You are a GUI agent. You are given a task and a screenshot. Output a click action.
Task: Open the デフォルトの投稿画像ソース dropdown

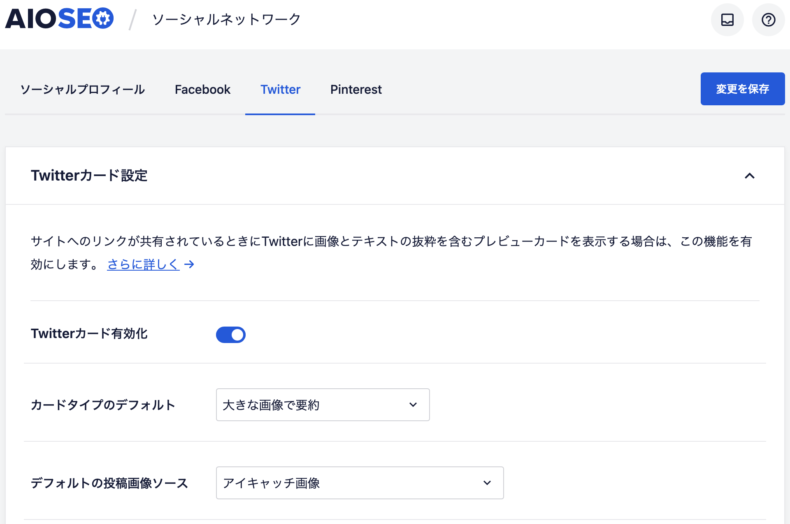point(359,483)
